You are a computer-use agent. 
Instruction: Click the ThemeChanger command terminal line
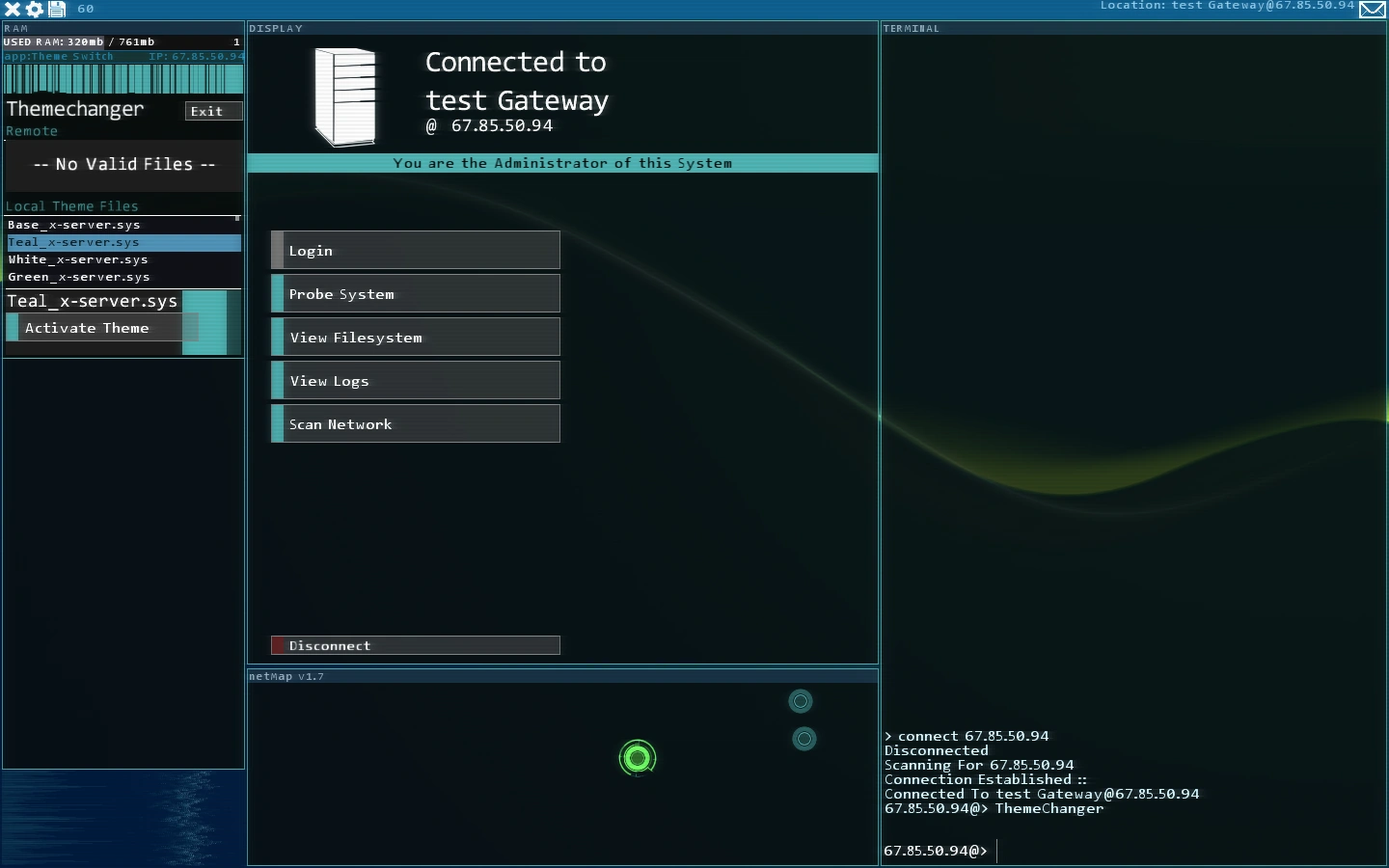click(994, 808)
